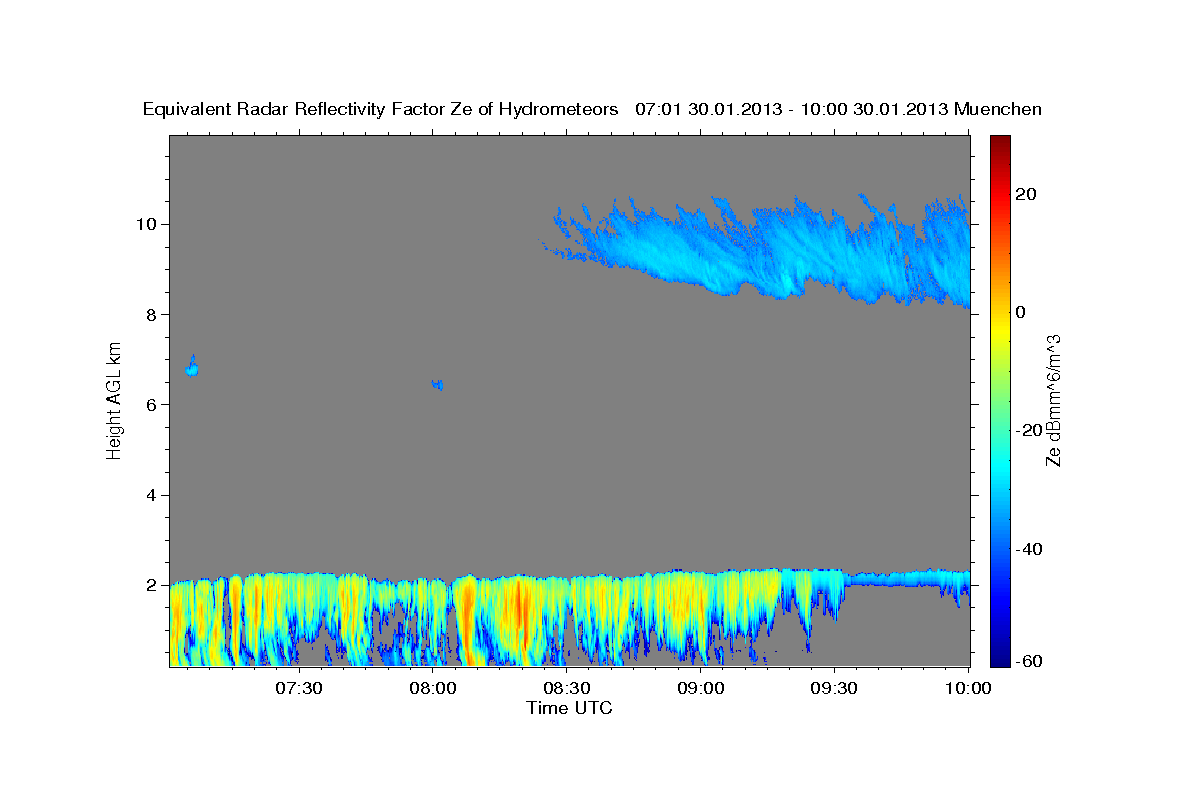
Task: Click the height axis label 6
Action: (x=152, y=404)
